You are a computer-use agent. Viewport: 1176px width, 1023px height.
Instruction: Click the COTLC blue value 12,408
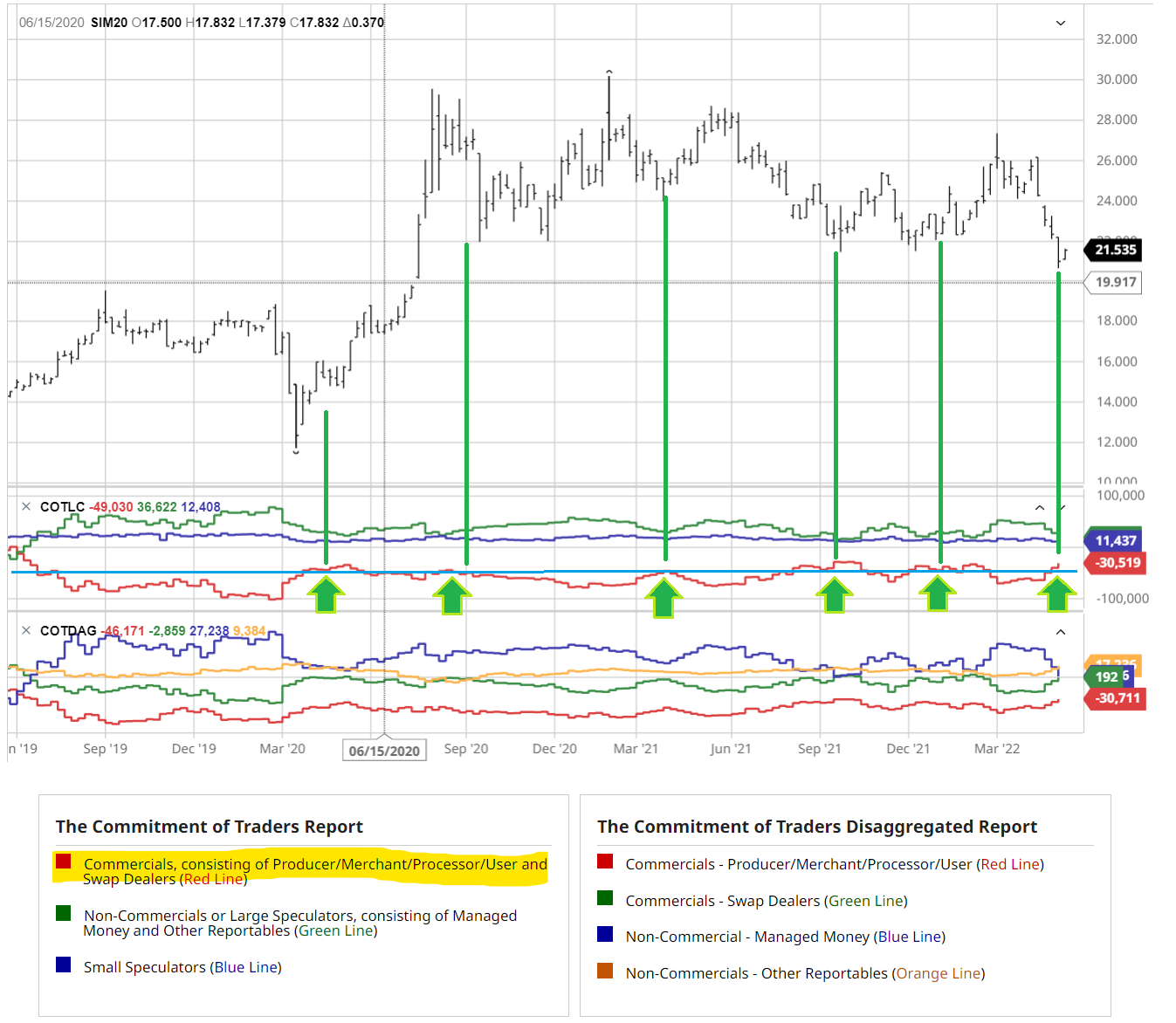[x=201, y=507]
